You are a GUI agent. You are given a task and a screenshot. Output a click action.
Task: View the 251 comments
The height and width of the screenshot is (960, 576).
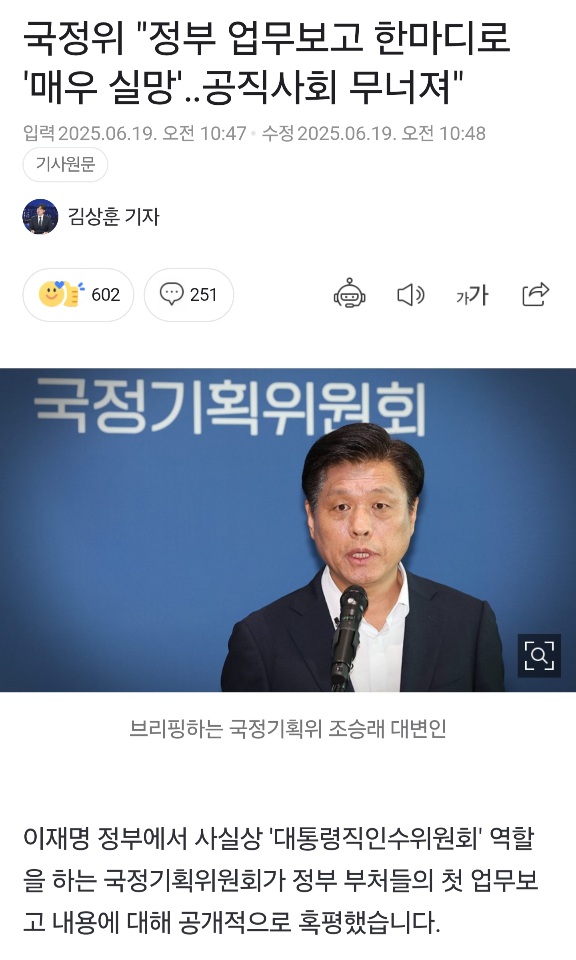[x=203, y=294]
